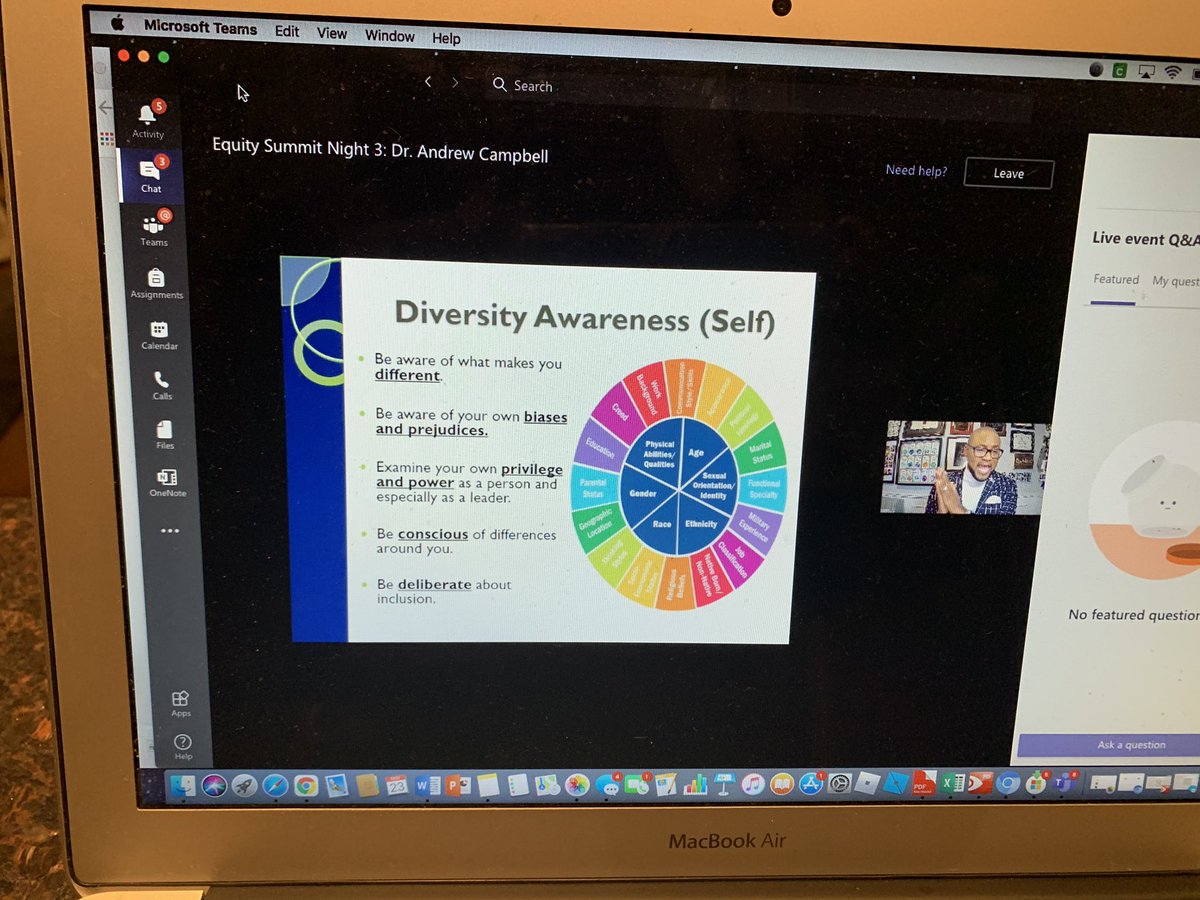
Task: Switch to the Featured Q&A tab
Action: click(x=1116, y=280)
